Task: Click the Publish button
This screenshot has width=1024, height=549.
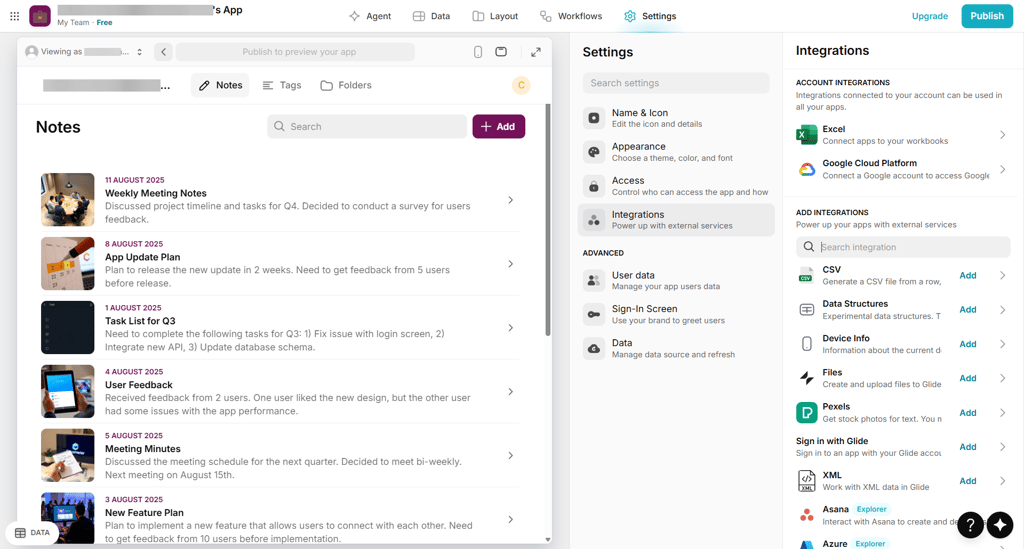Action: point(987,16)
